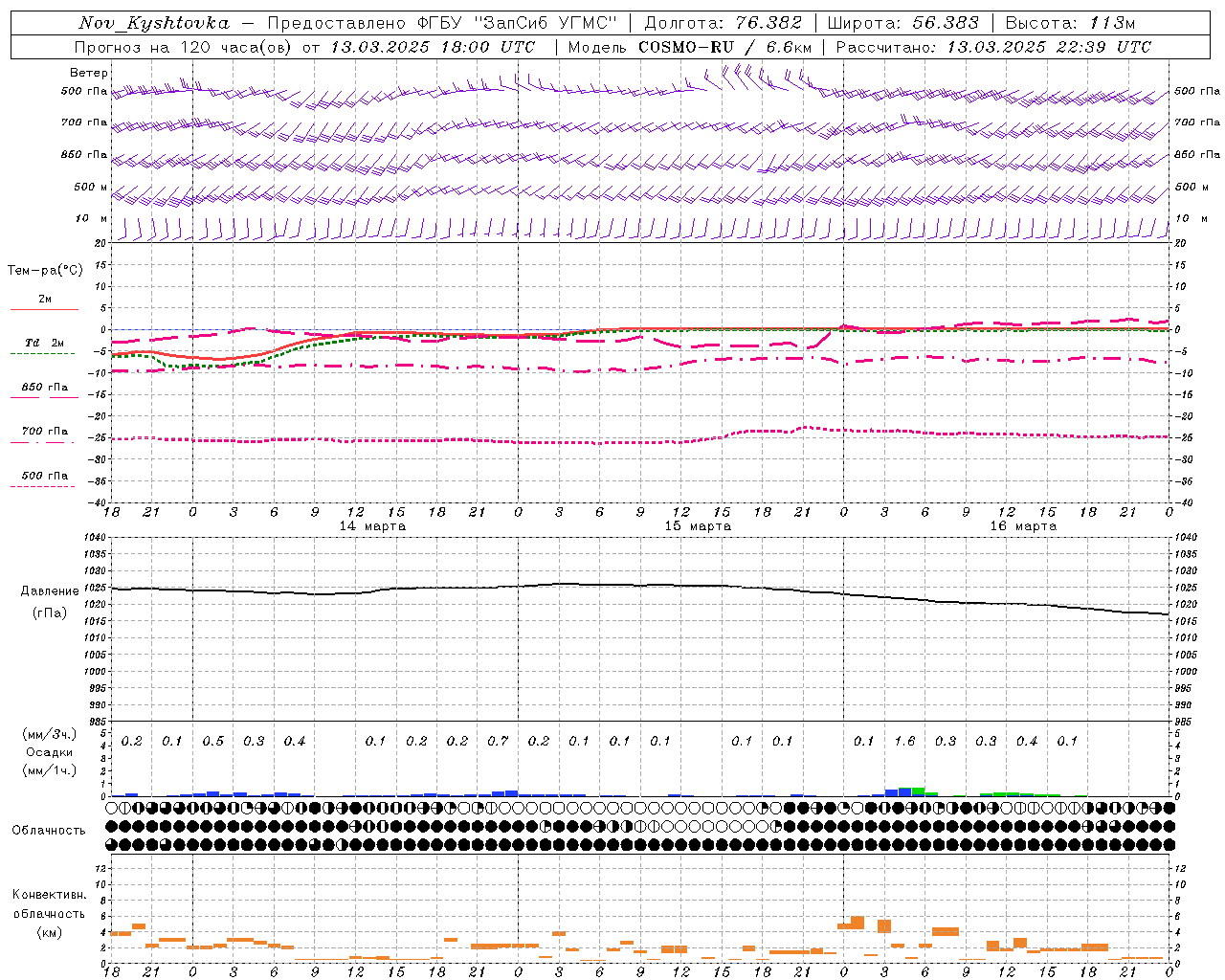
Task: Click the 'Ветер' wind panel label
Action: click(x=89, y=73)
